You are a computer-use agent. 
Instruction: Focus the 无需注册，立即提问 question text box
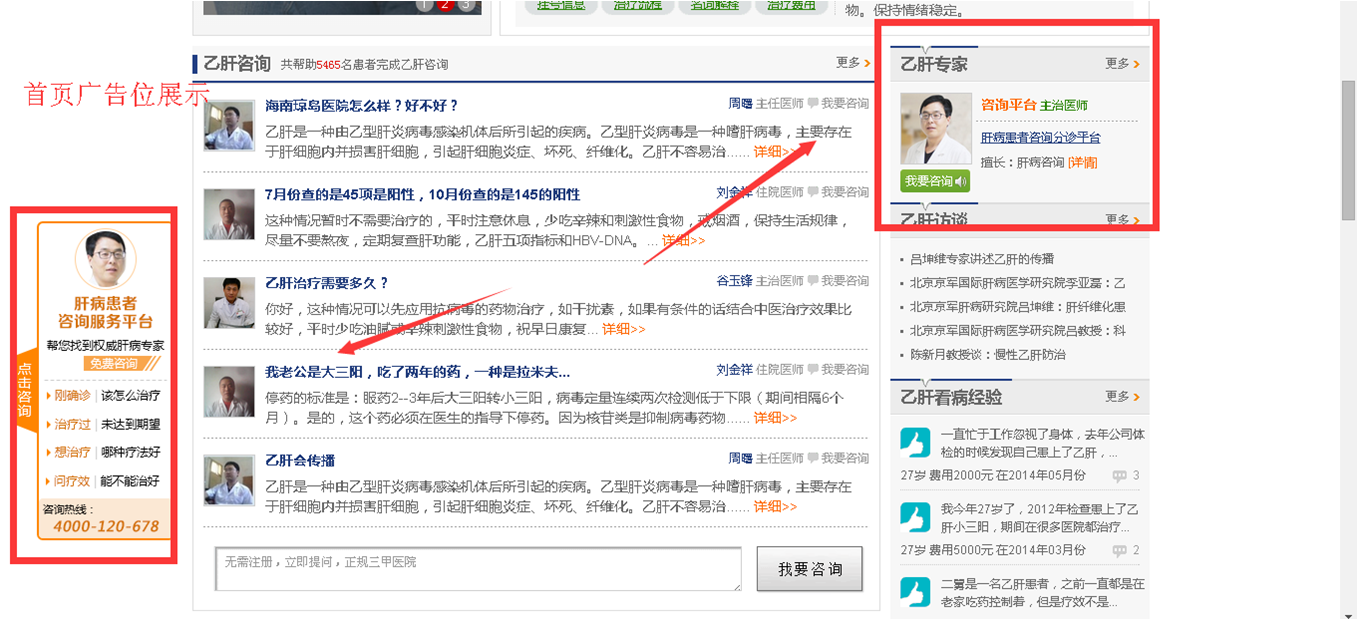point(478,569)
